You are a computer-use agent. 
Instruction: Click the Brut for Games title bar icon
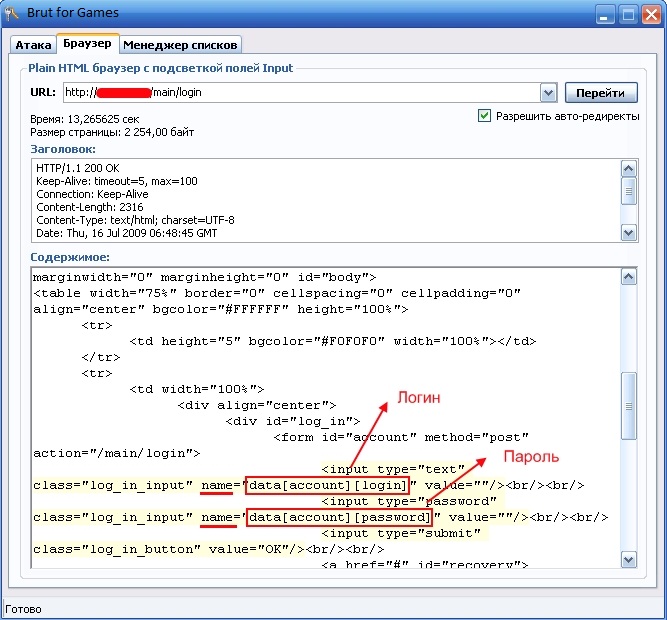[12, 13]
